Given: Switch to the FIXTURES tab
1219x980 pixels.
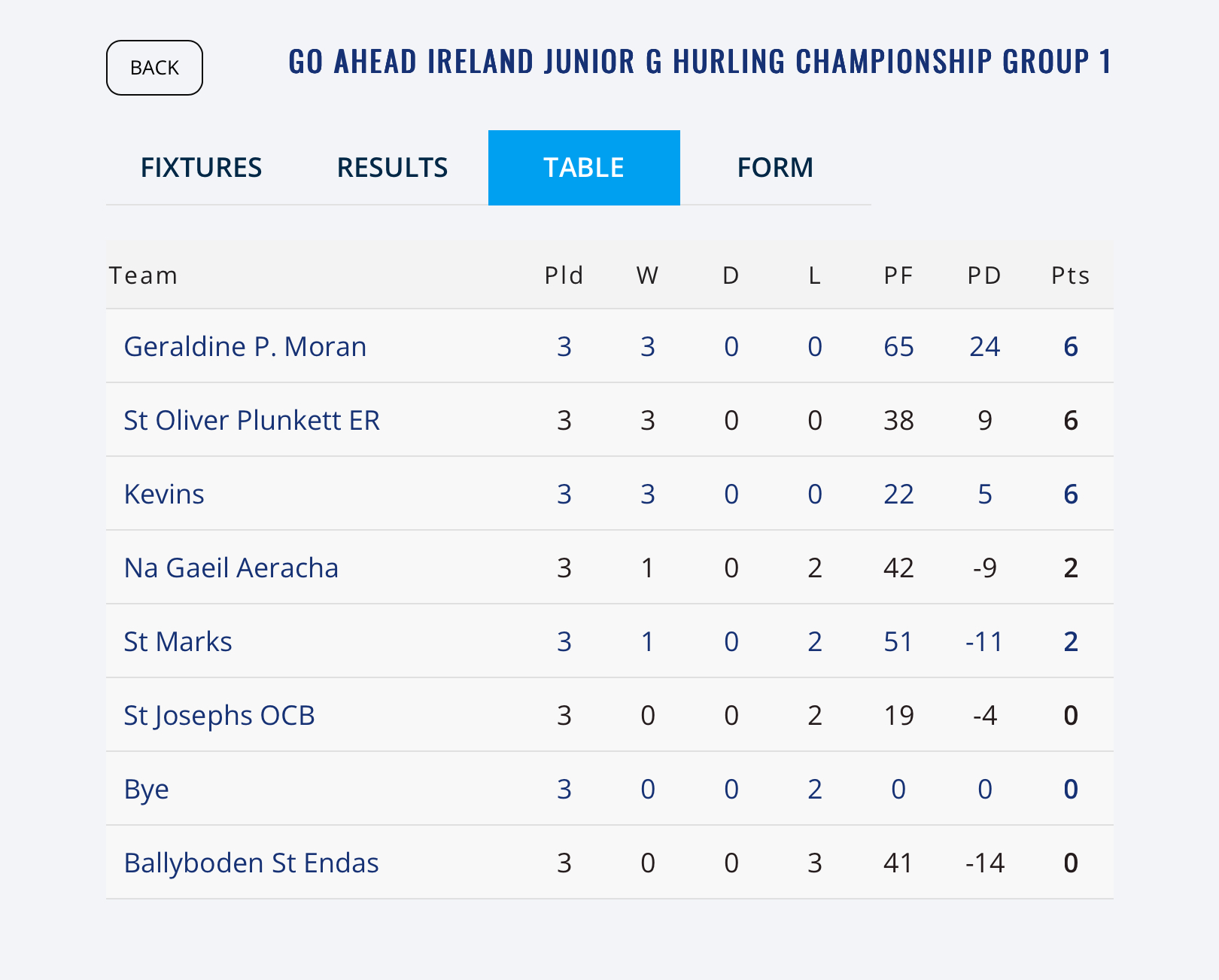Looking at the screenshot, I should tap(201, 167).
